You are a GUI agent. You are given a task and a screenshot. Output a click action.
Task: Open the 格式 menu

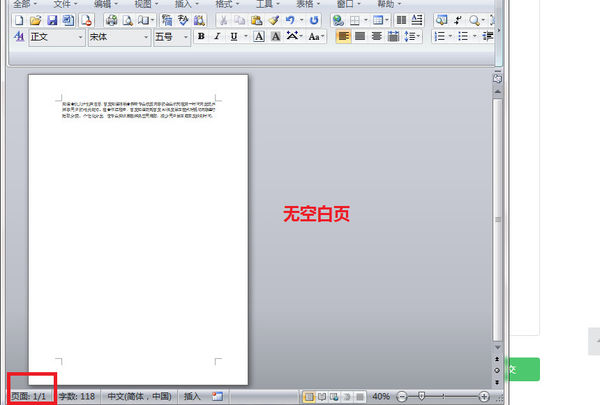tap(227, 4)
